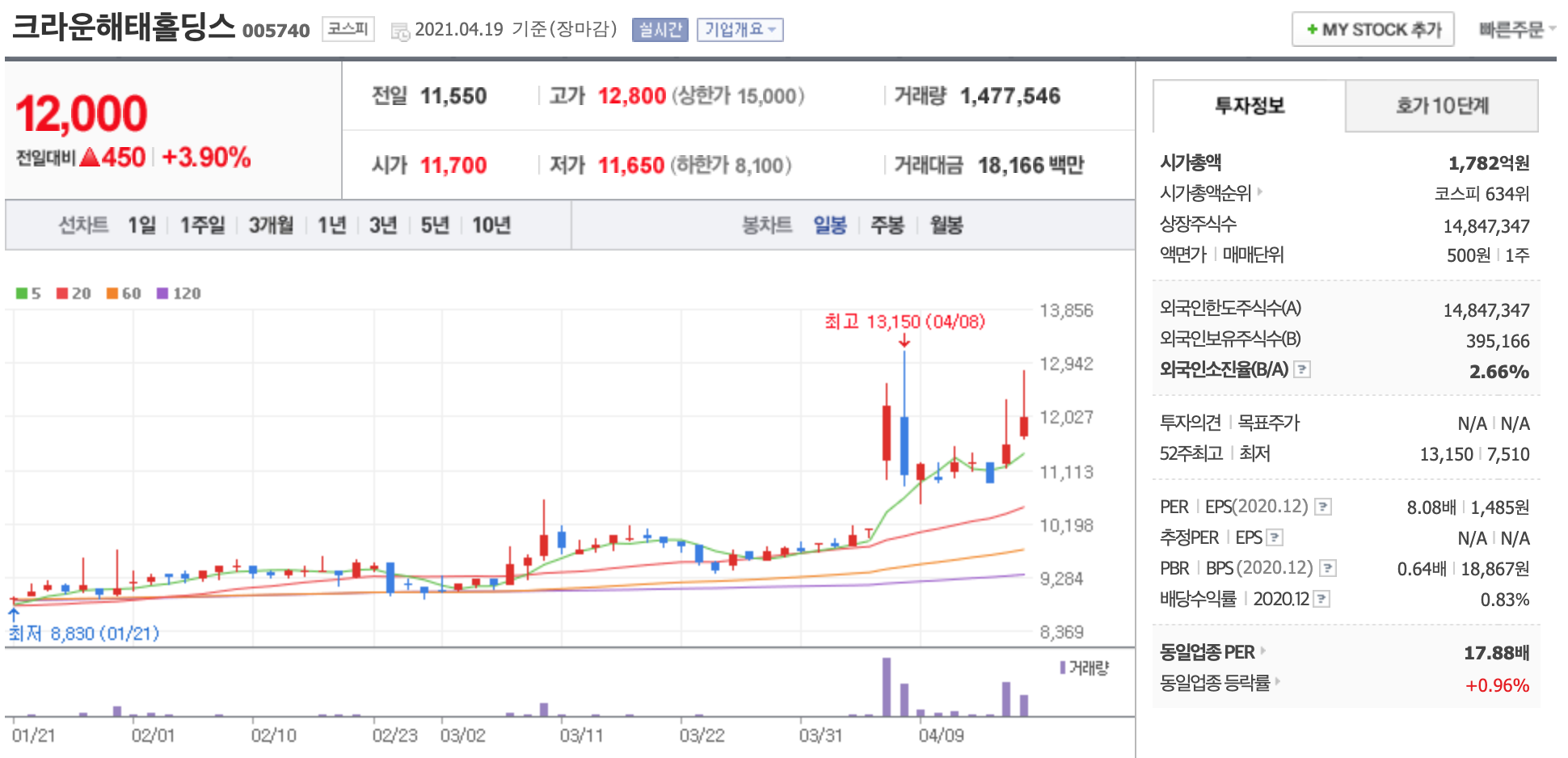Click the MY STOCK 추가 button
This screenshot has height=758, width=1568.
(x=1373, y=29)
